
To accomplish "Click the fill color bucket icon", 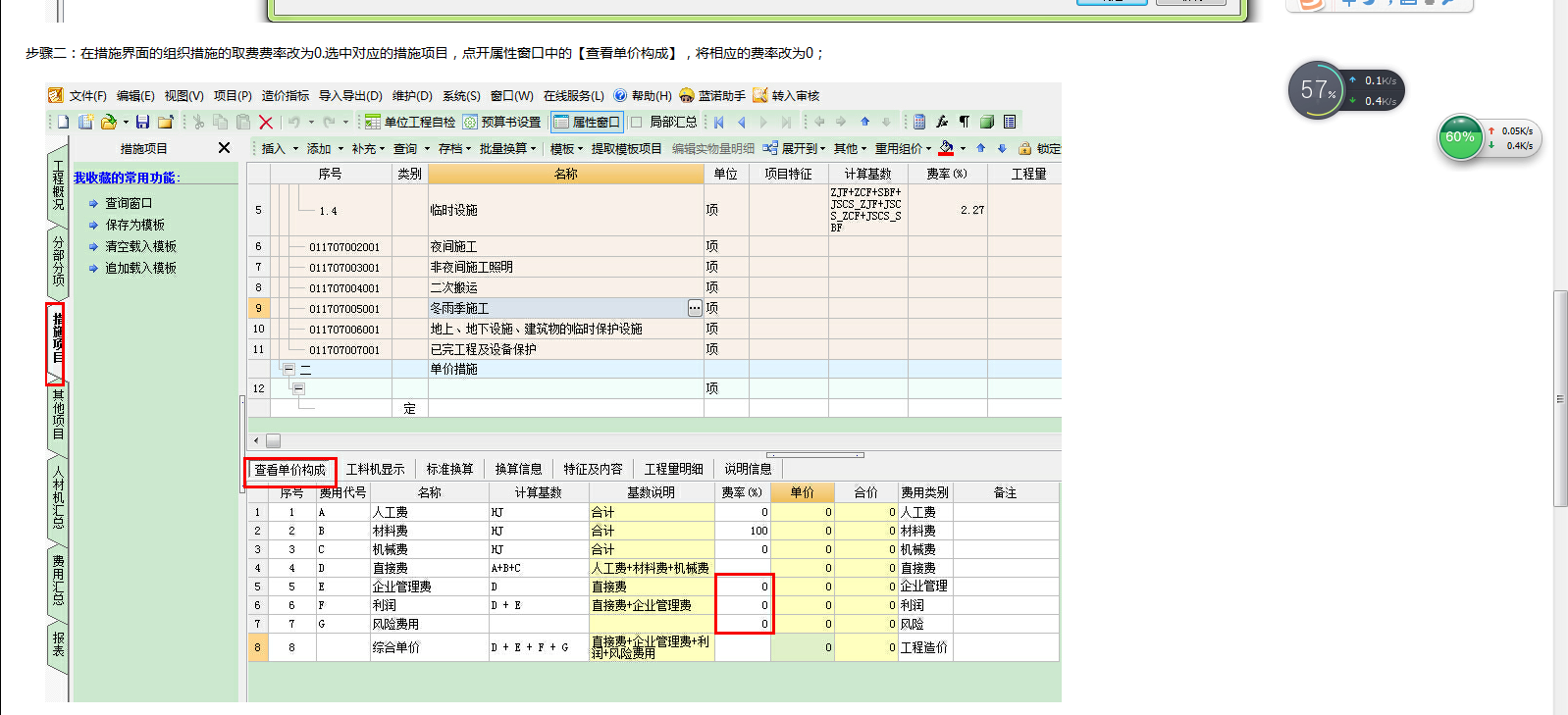I will (946, 148).
